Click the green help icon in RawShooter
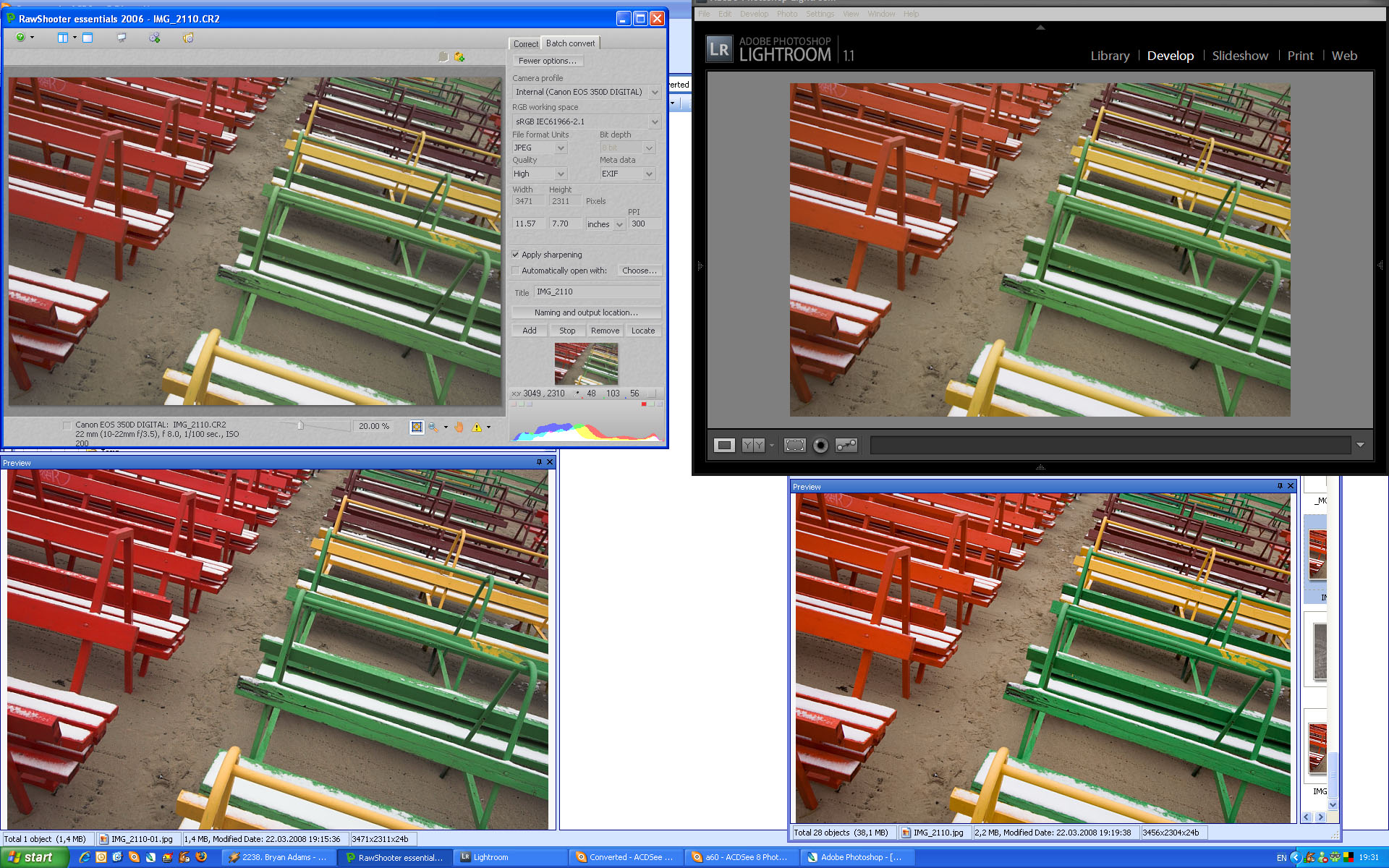 click(x=21, y=38)
